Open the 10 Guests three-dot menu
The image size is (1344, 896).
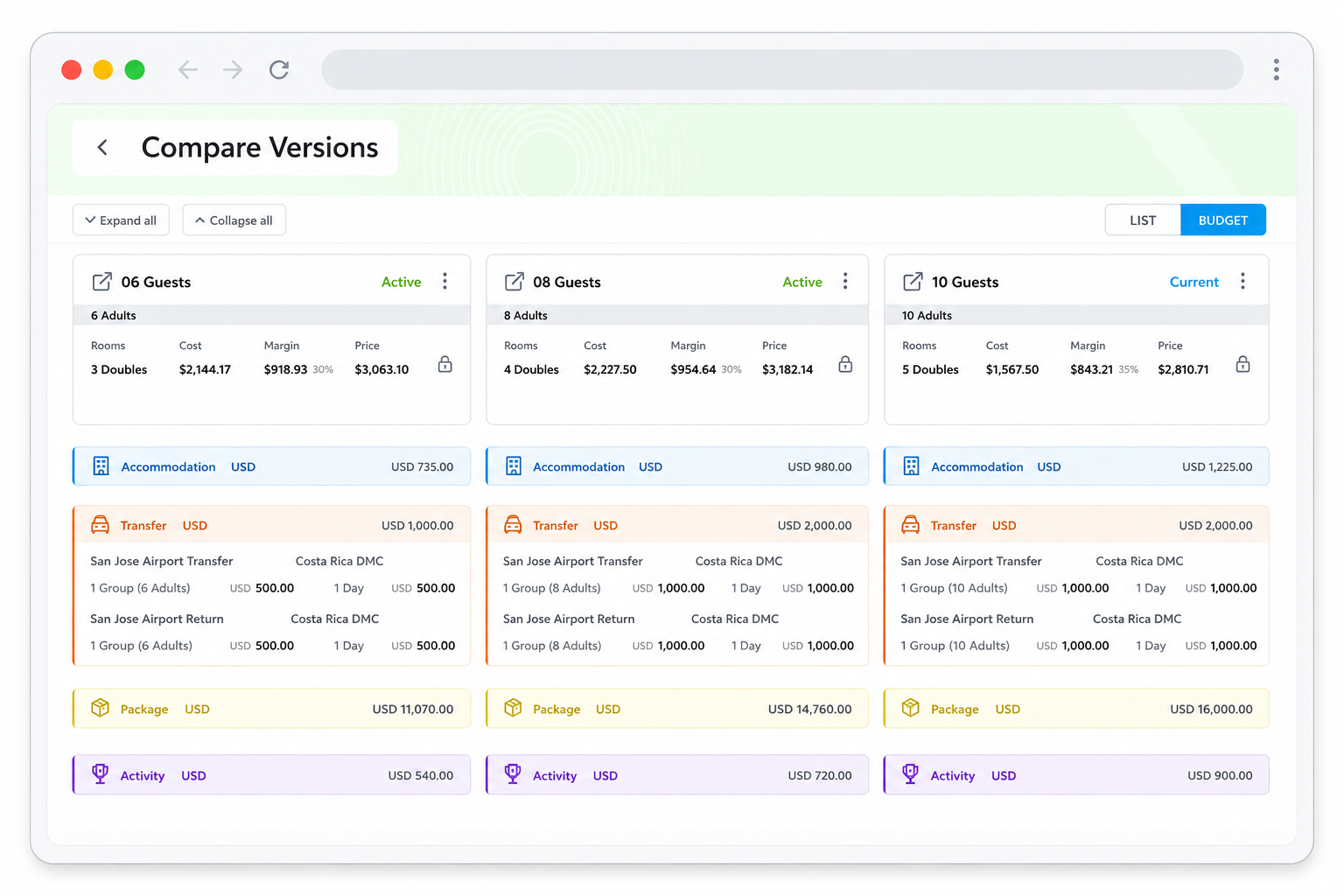[x=1242, y=281]
